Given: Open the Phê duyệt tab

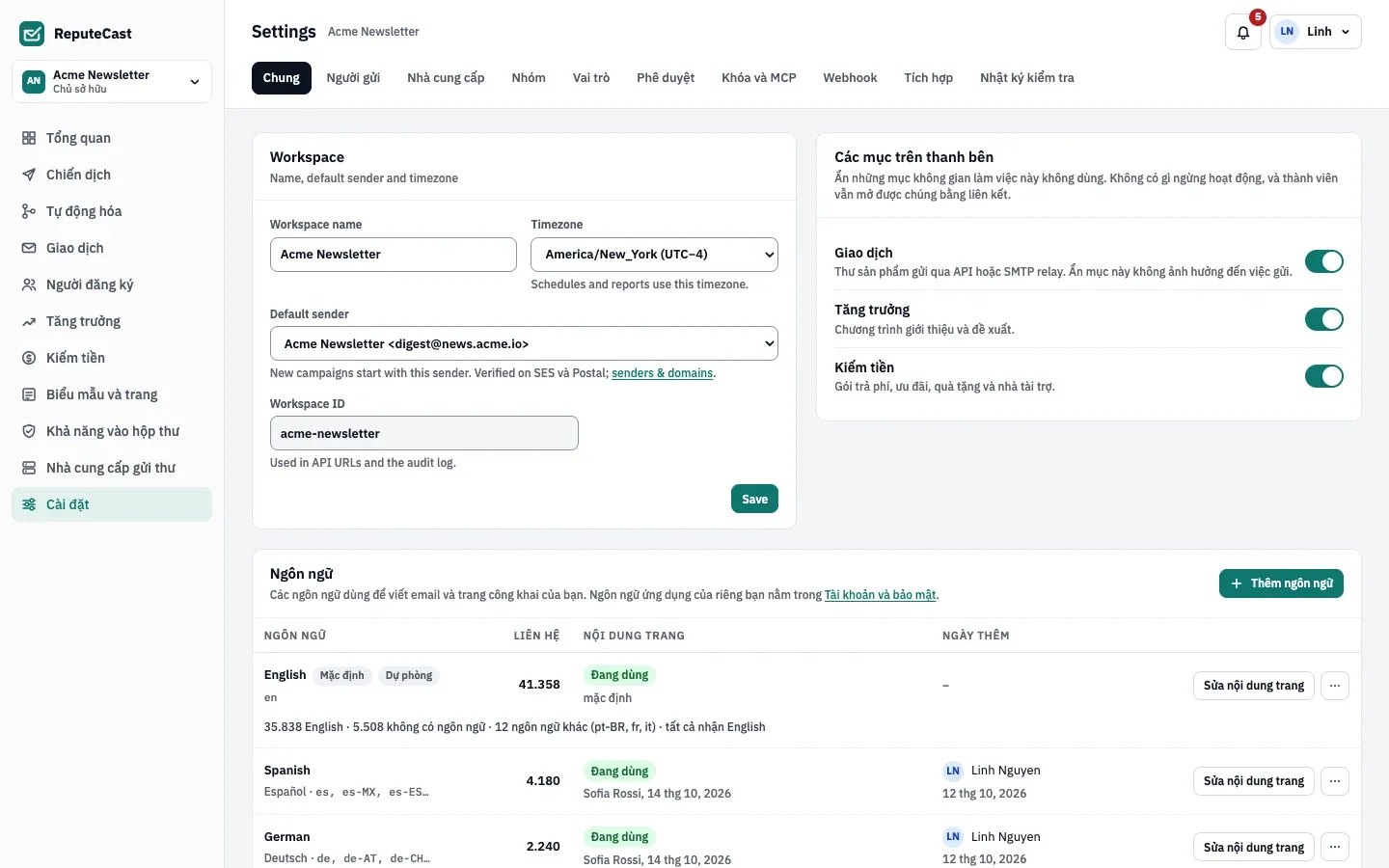Looking at the screenshot, I should coord(666,78).
